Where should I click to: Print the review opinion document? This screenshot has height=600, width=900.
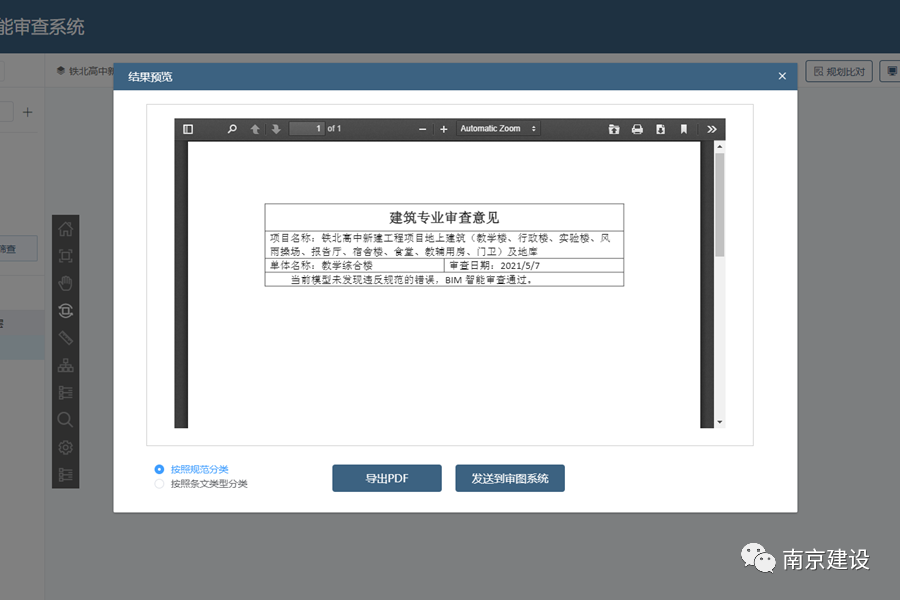(637, 129)
